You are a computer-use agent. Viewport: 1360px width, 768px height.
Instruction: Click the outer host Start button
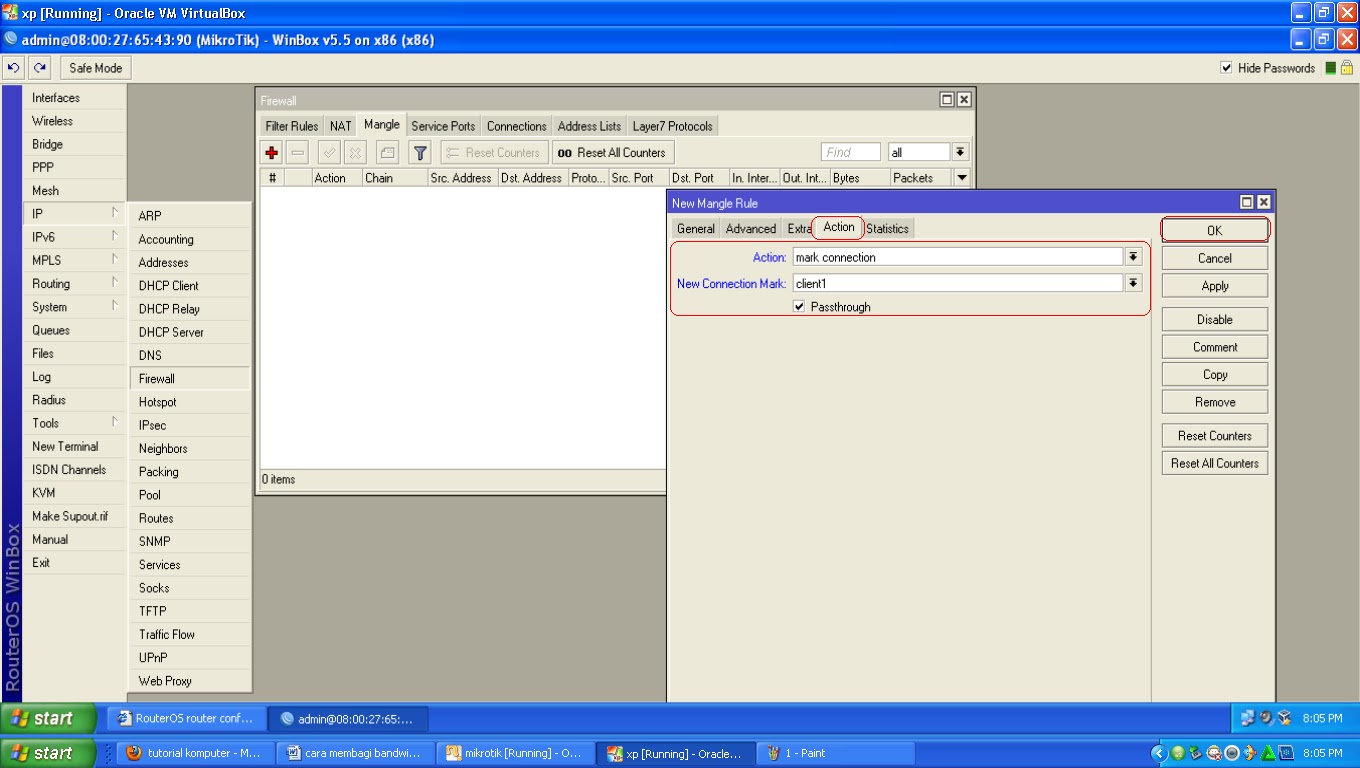(x=49, y=753)
